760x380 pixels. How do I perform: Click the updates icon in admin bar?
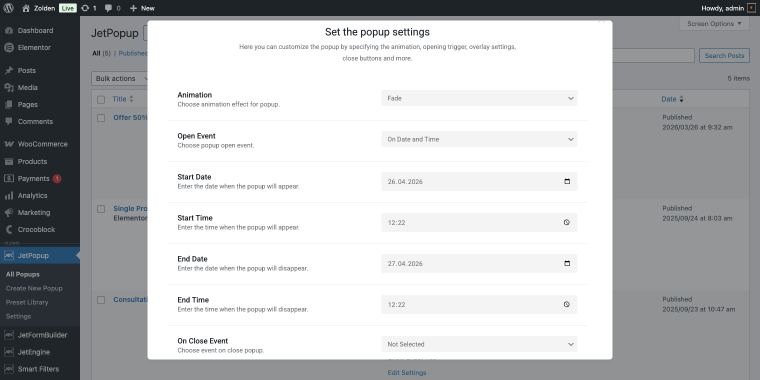pos(85,8)
